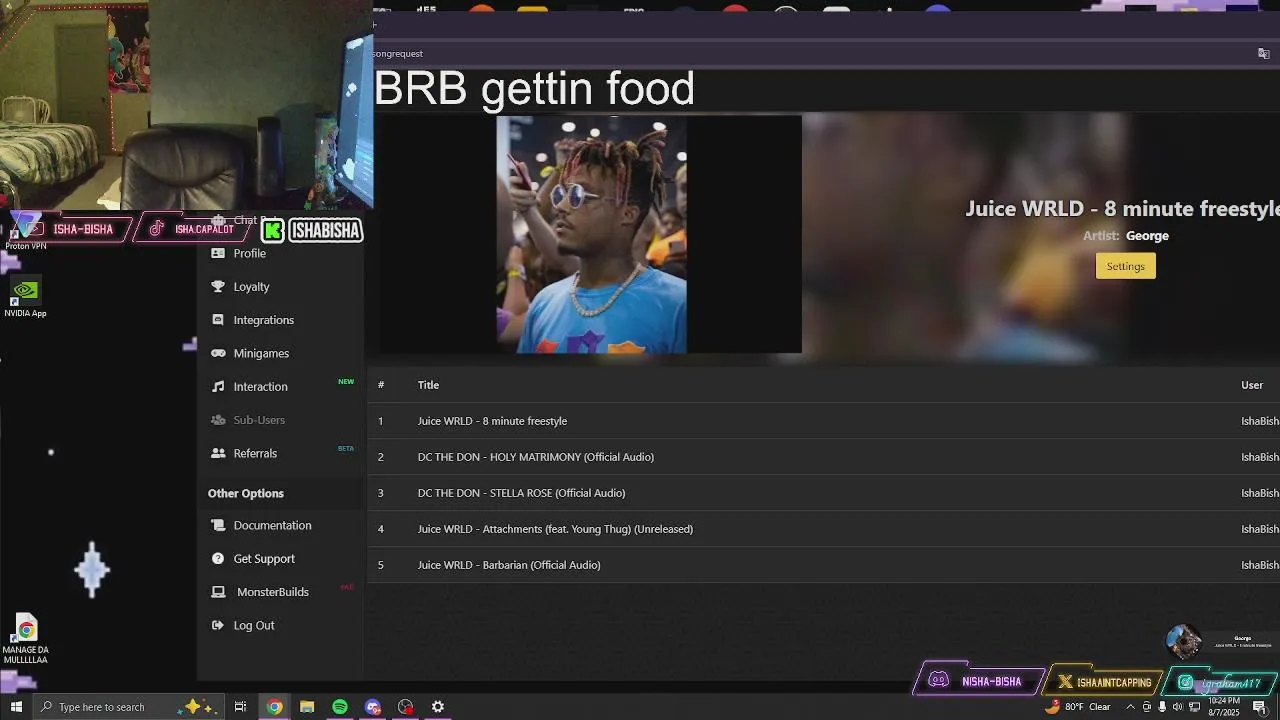Open Discord from the taskbar
Viewport: 1280px width, 720px height.
373,707
